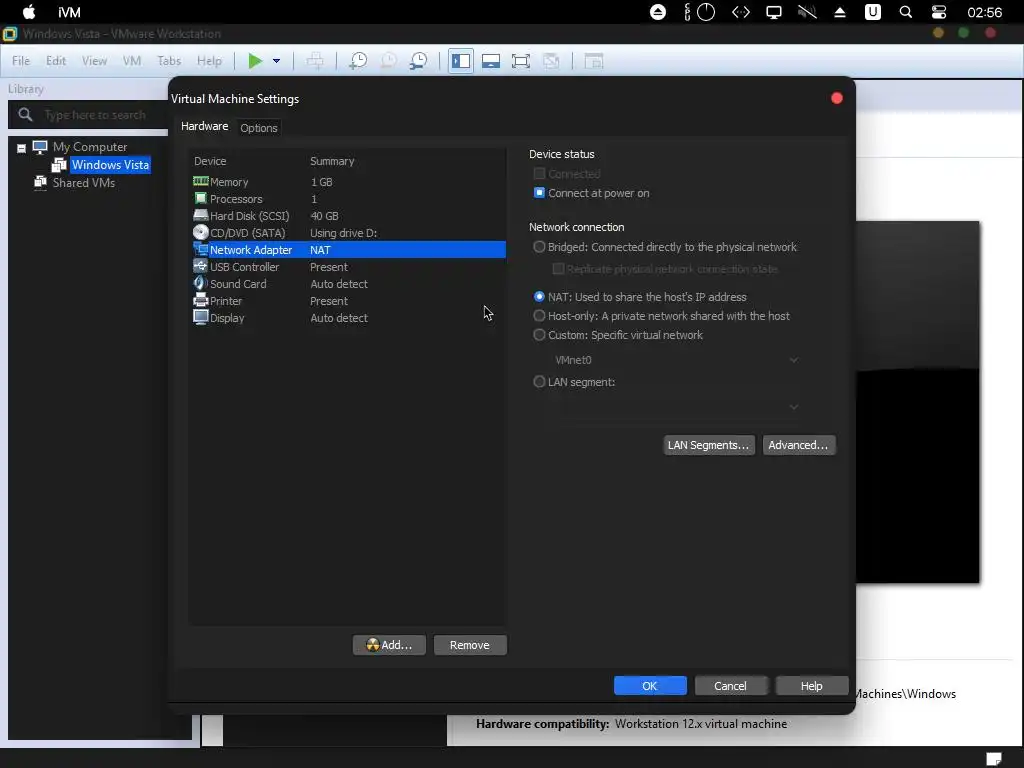Open the power options dropdown arrow
The image size is (1024, 768).
point(276,61)
